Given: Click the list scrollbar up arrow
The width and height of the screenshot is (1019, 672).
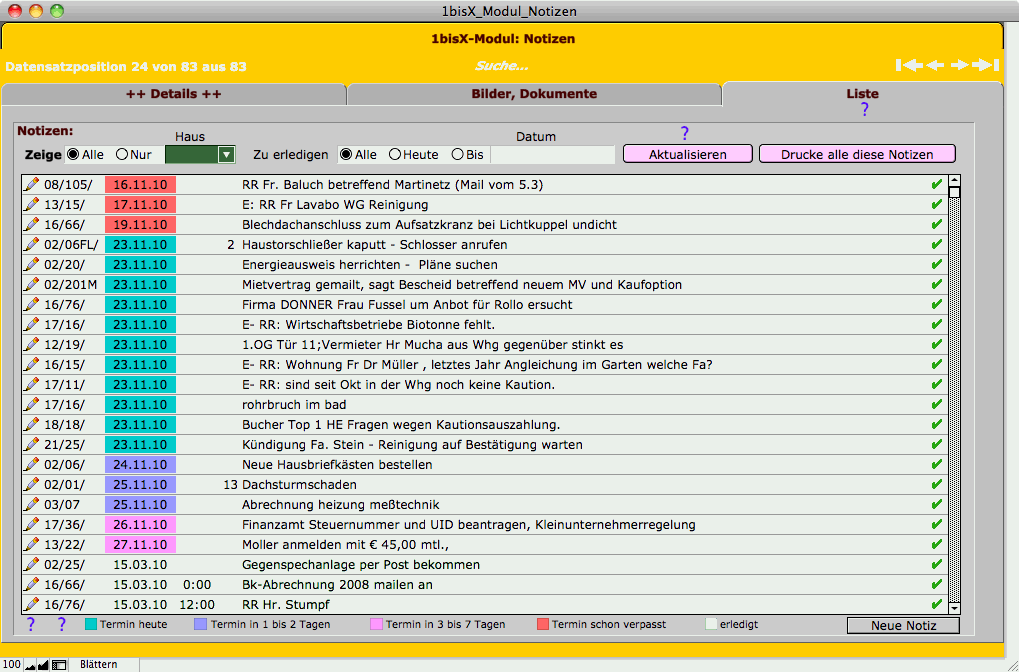Looking at the screenshot, I should point(954,181).
